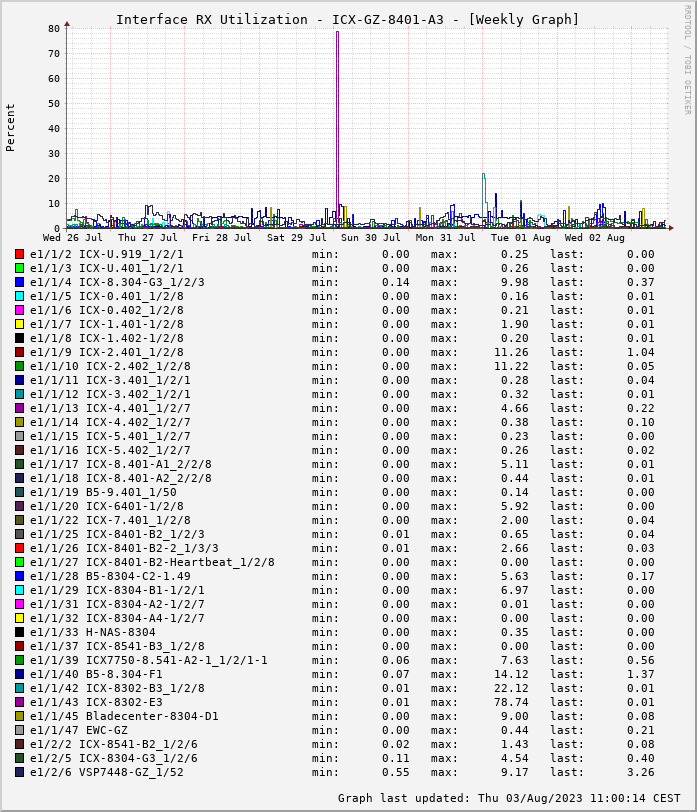Select the Sun 30 Jul axis label
This screenshot has width=697, height=812.
370,238
